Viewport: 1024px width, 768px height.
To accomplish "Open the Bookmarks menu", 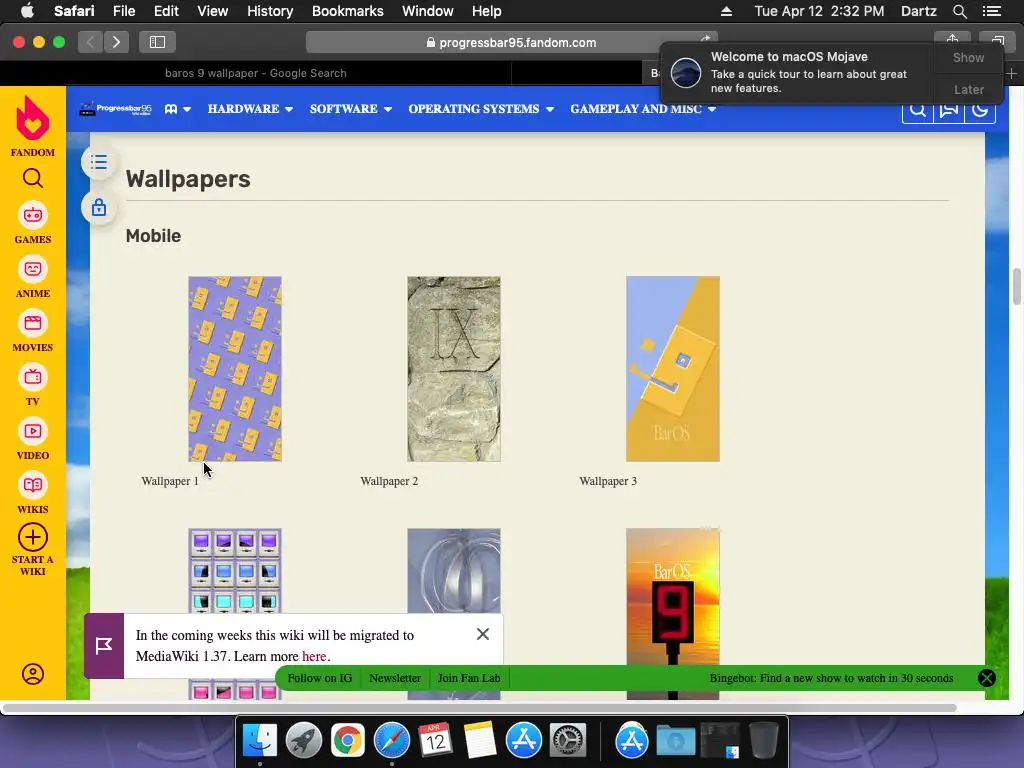I will coord(347,11).
